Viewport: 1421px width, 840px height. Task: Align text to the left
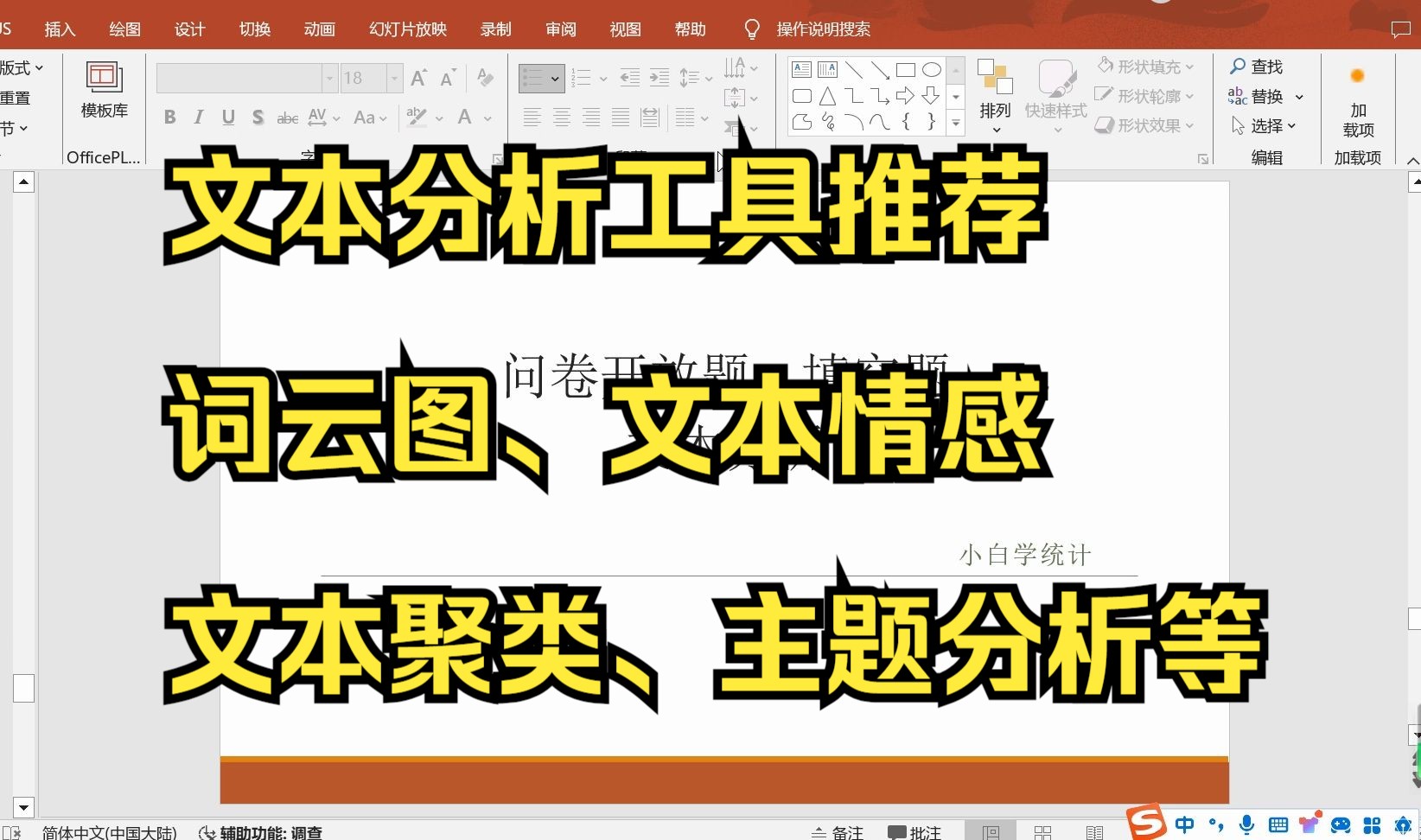tap(532, 118)
